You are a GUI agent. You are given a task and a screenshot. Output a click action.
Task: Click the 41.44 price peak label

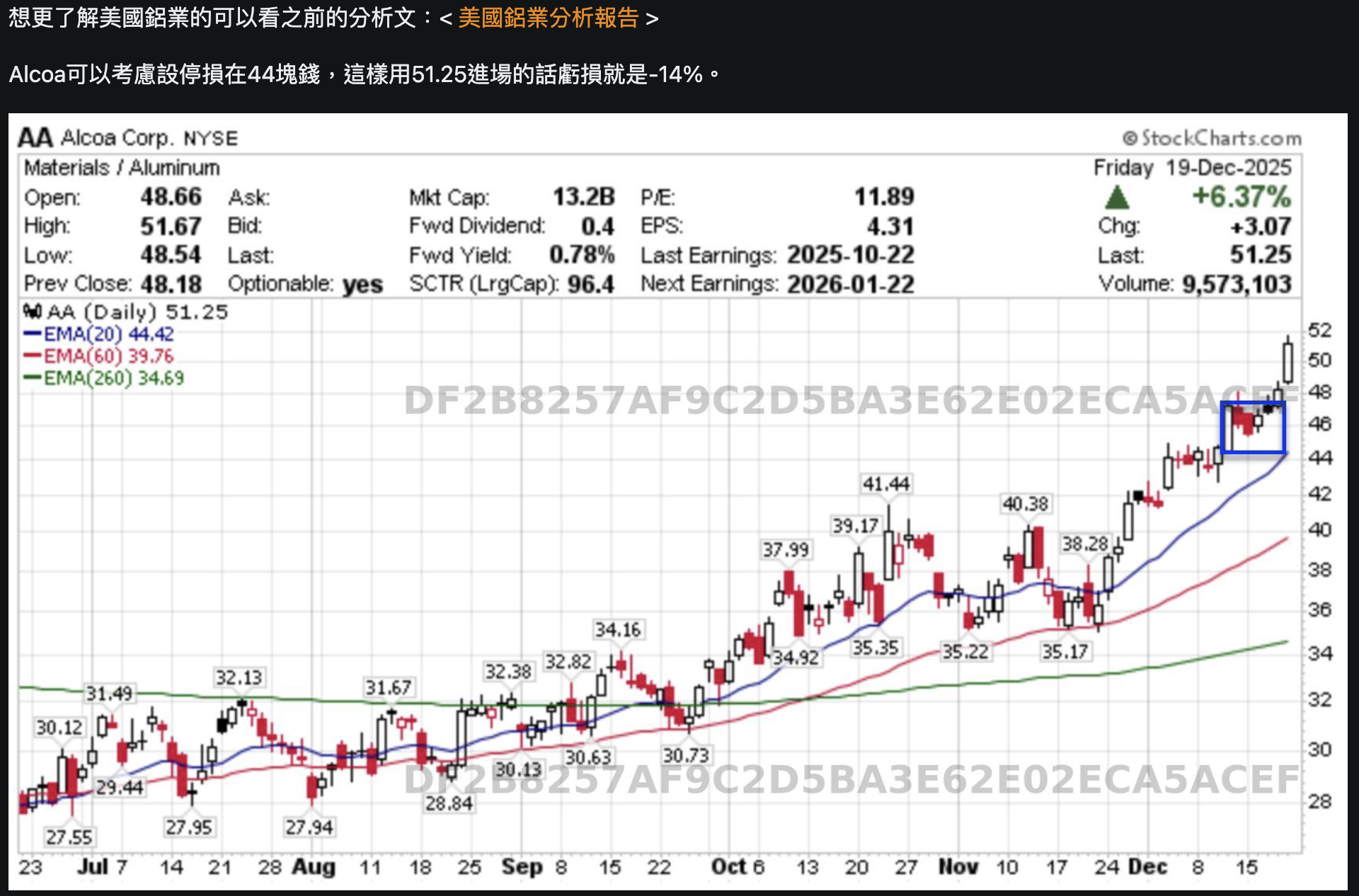pyautogui.click(x=885, y=484)
